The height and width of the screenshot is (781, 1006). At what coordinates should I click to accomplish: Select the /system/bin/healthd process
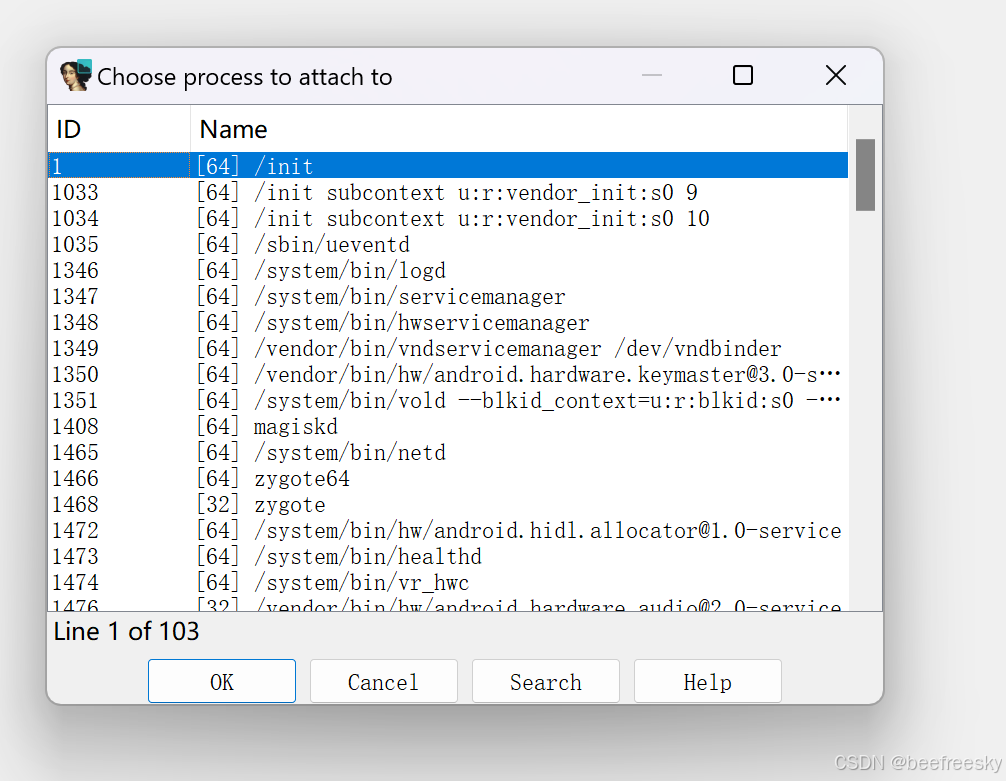click(448, 556)
